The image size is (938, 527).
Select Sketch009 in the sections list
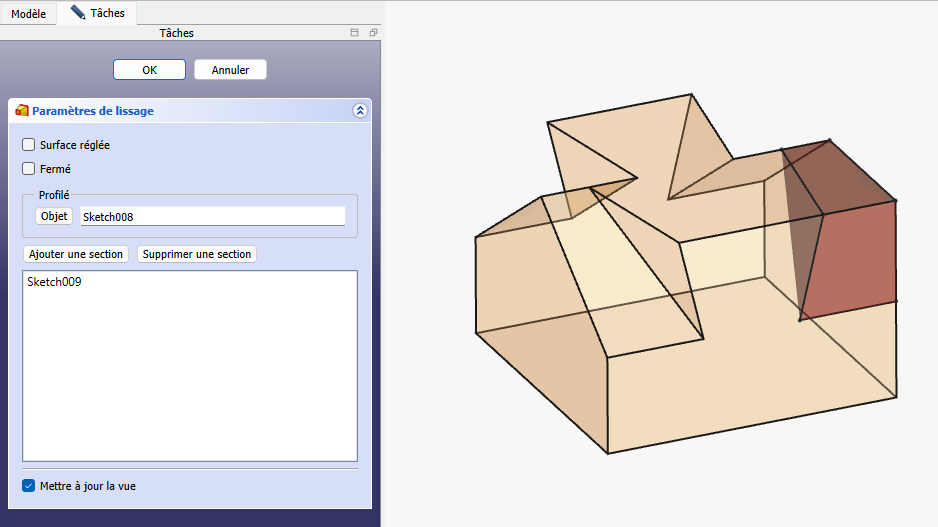pos(54,282)
